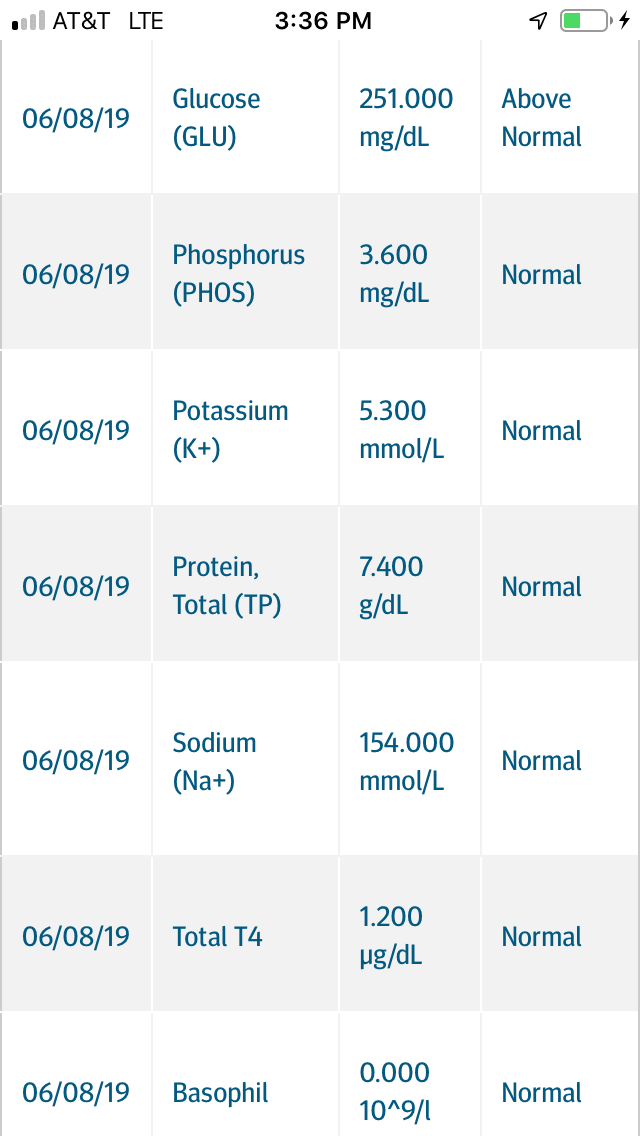Tap the cellular signal bars icon
This screenshot has height=1136, width=640.
point(28,21)
